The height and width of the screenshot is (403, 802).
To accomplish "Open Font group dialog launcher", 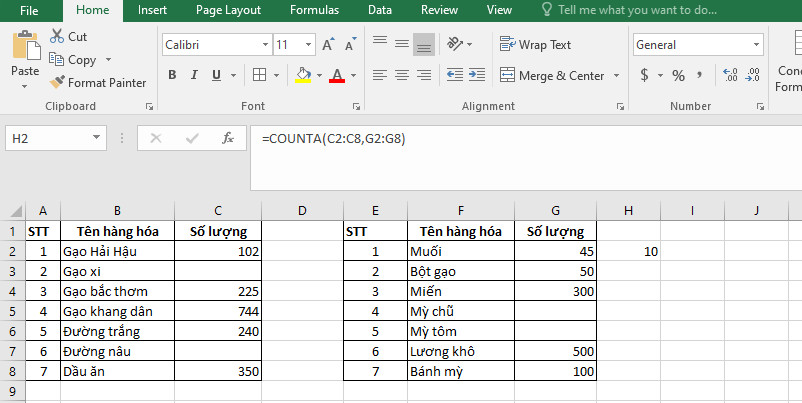I will [356, 106].
